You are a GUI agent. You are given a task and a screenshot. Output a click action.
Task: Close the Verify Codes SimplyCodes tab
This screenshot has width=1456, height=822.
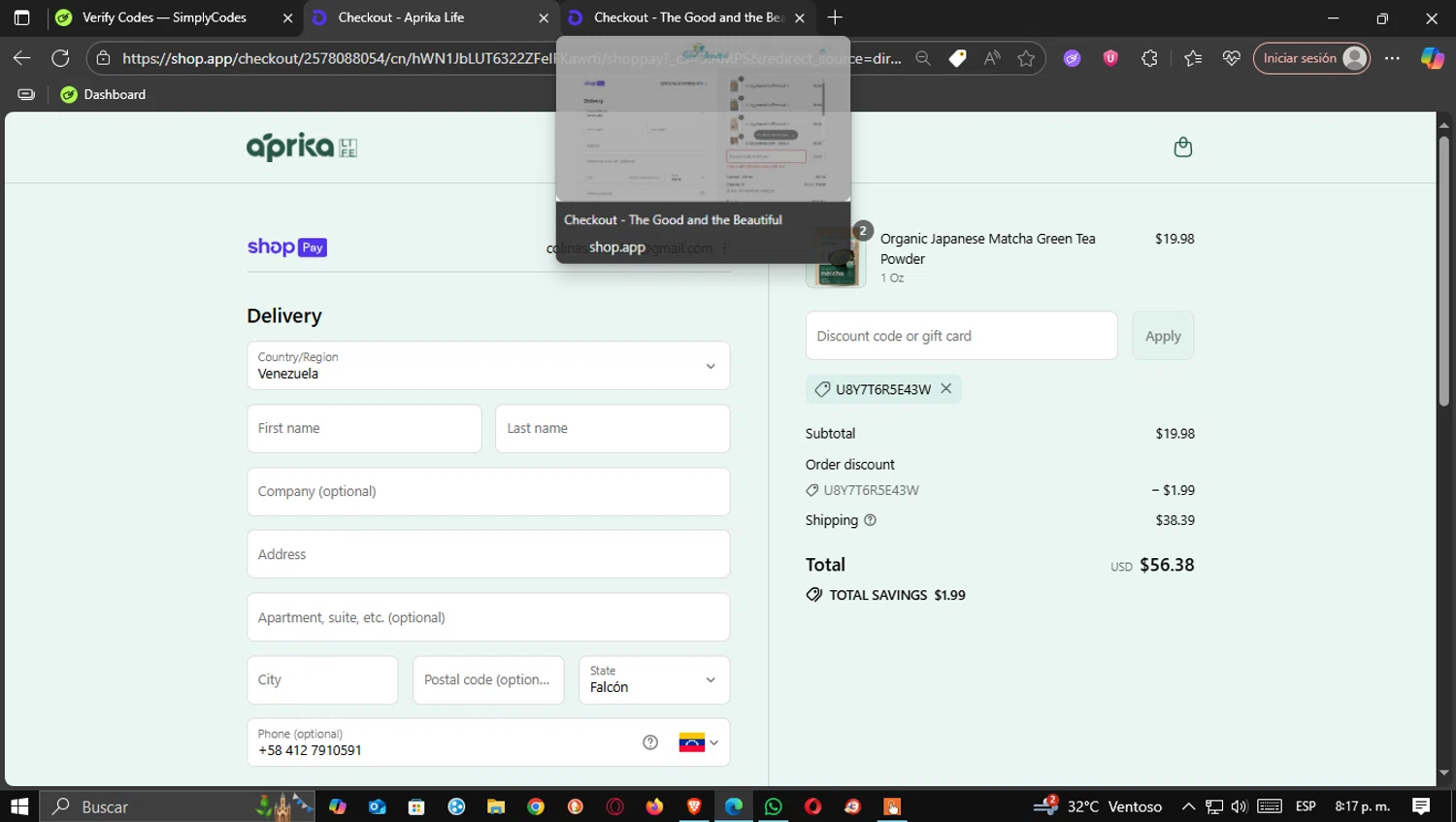click(x=287, y=17)
